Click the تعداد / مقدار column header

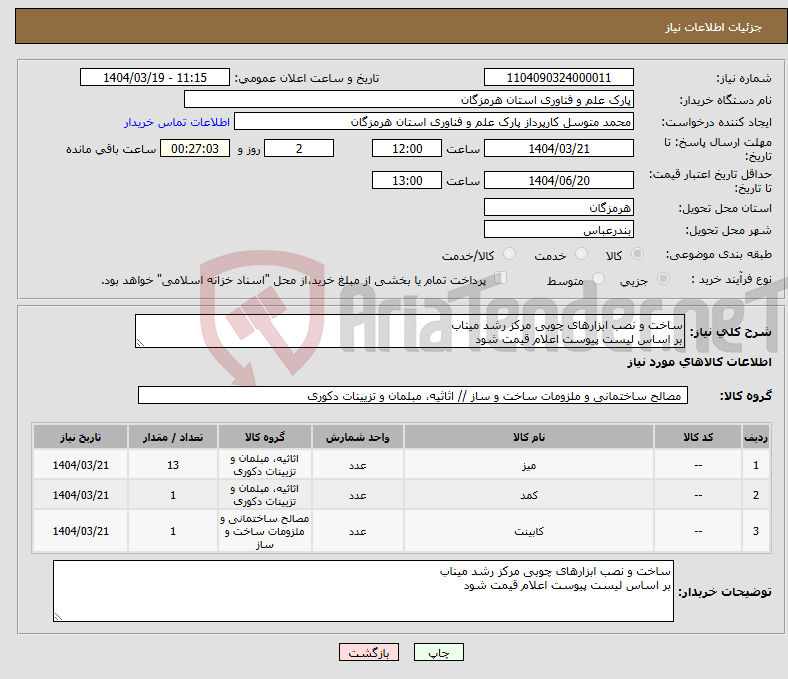coord(173,437)
